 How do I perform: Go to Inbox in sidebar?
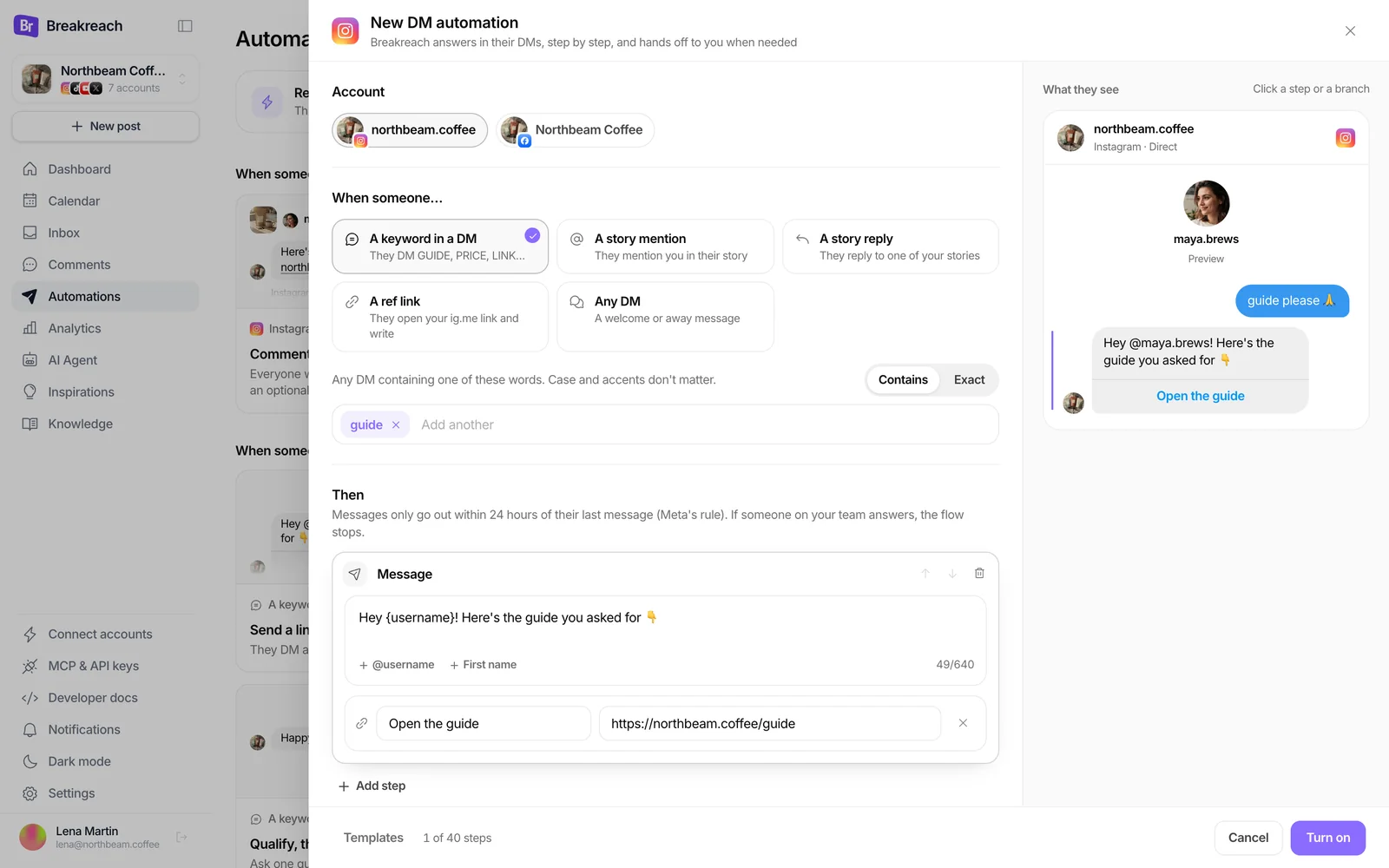[106, 233]
